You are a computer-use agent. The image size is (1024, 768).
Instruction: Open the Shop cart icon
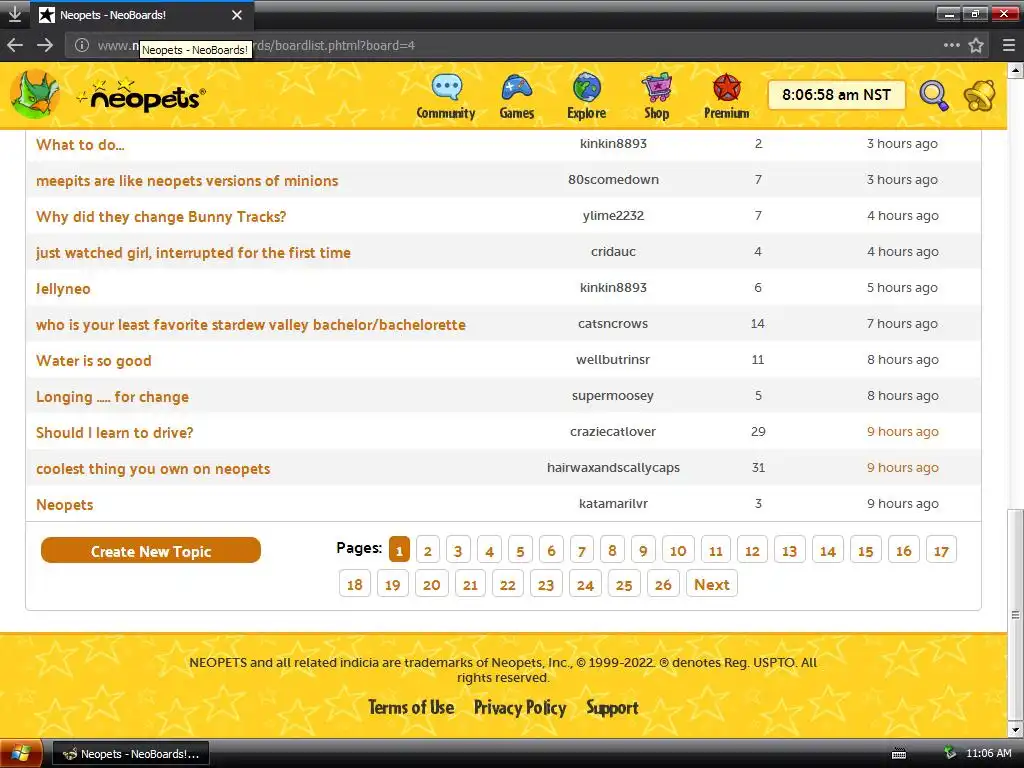[x=656, y=88]
